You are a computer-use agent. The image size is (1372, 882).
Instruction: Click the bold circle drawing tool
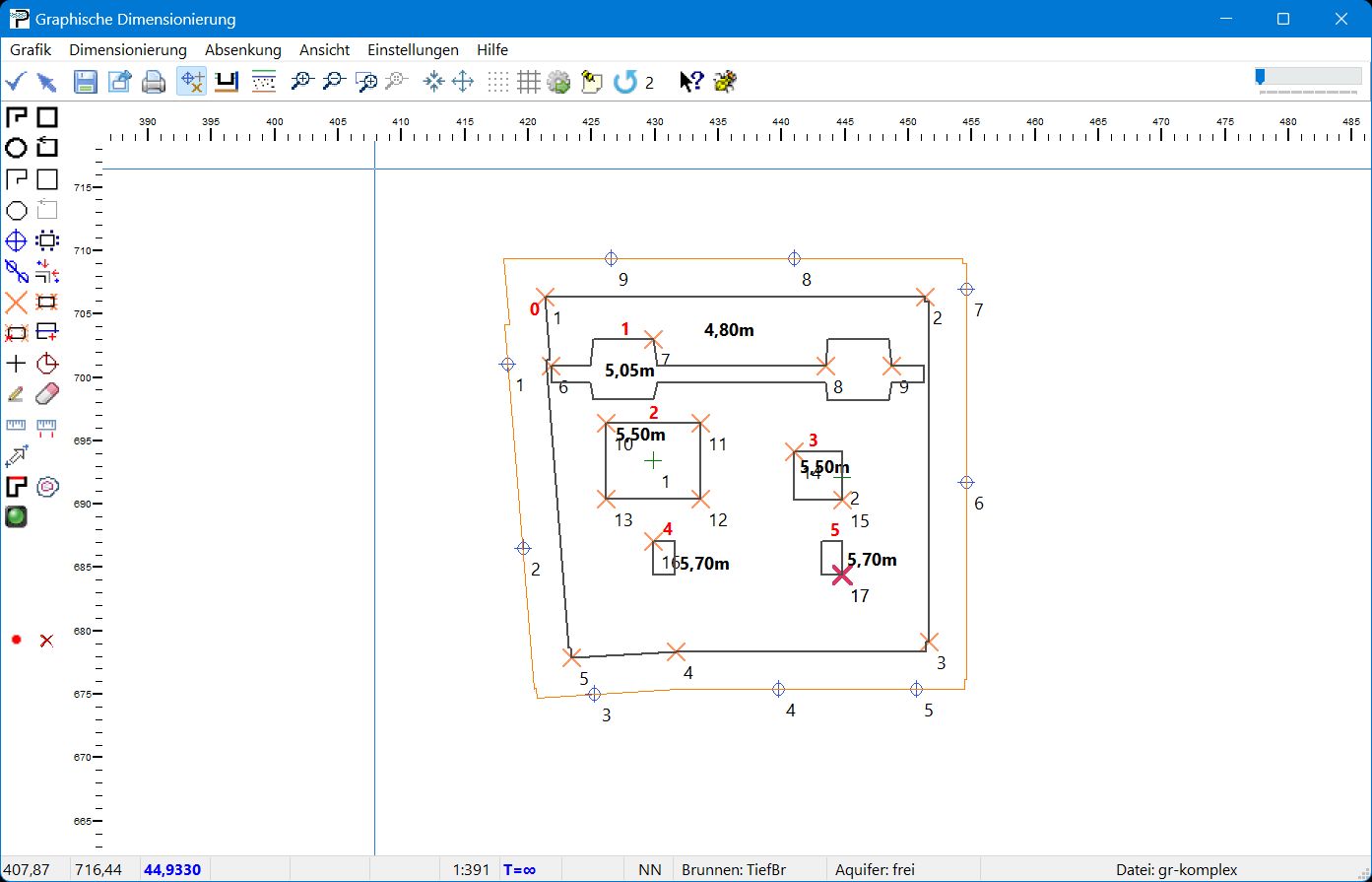[16, 148]
